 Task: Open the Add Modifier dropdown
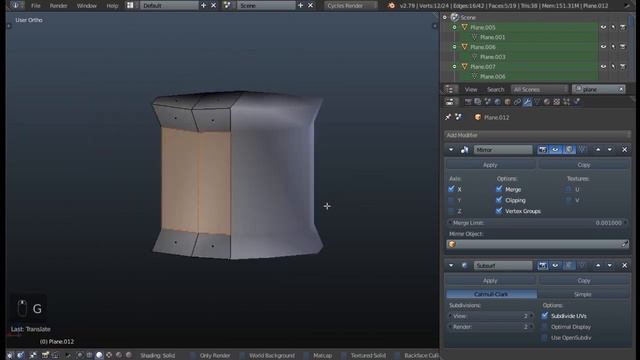pyautogui.click(x=538, y=135)
